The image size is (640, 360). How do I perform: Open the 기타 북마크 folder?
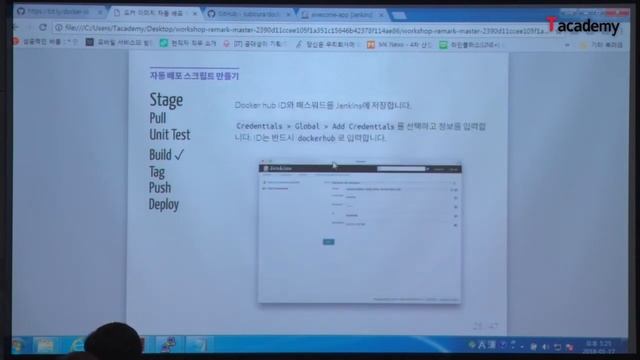point(601,44)
